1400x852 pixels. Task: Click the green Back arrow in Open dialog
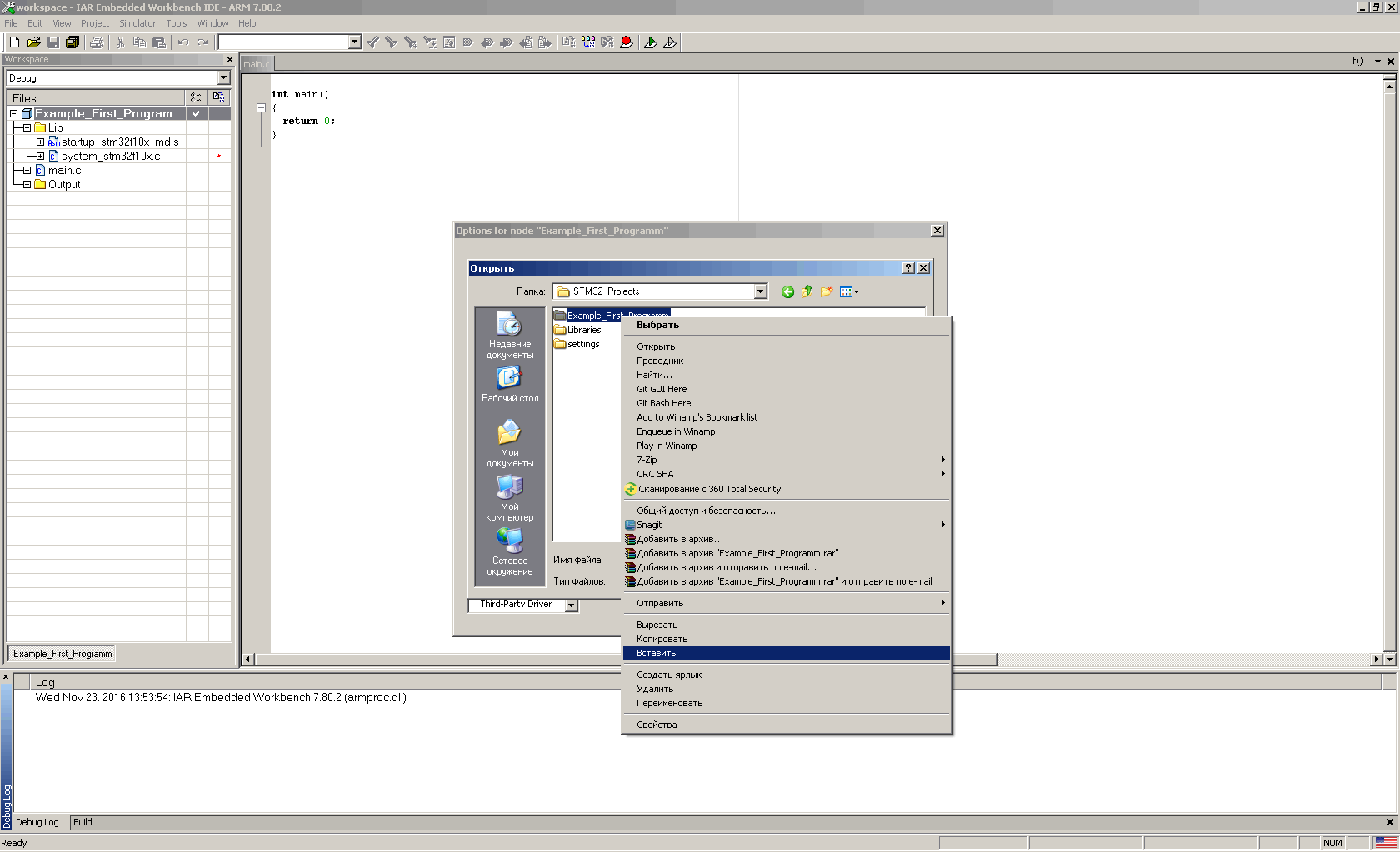tap(787, 291)
